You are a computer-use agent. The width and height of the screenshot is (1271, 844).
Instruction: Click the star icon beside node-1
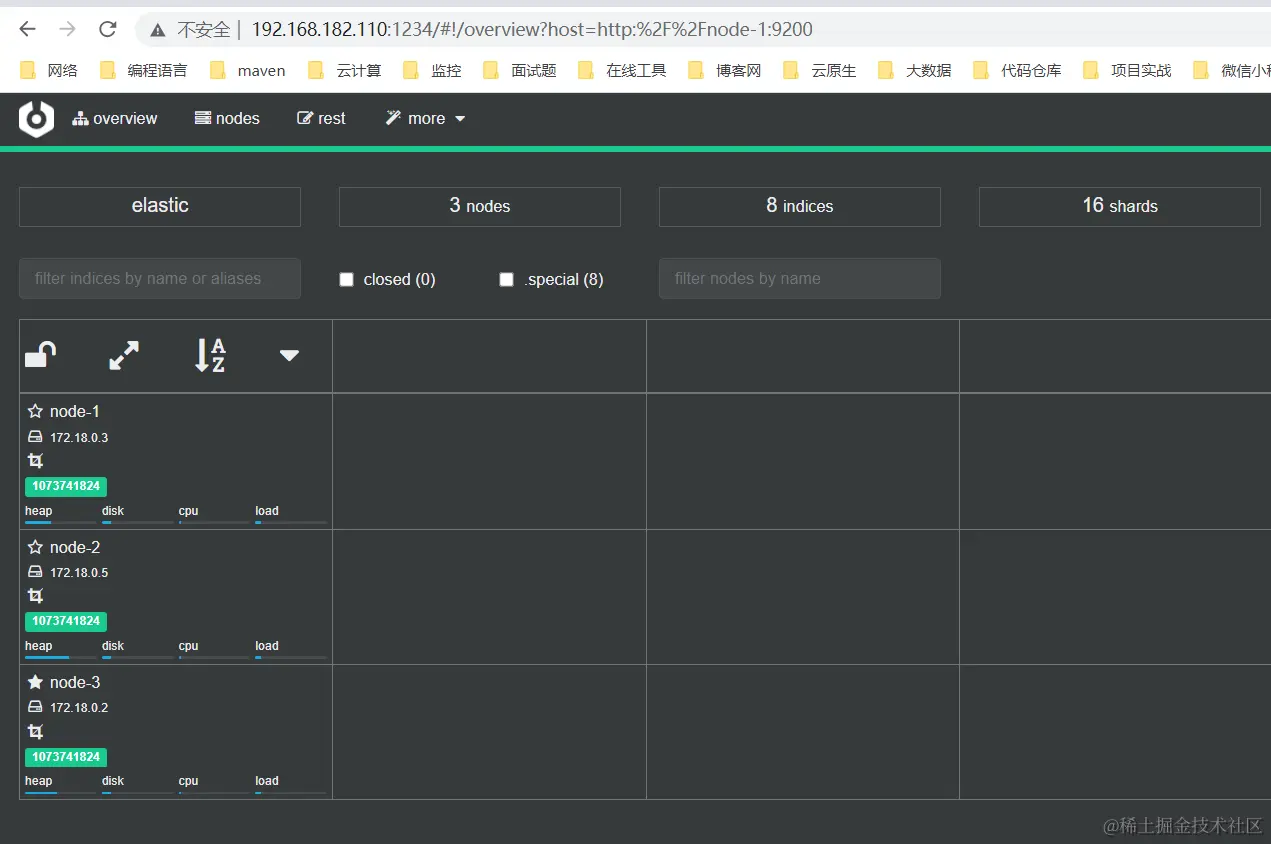[35, 411]
